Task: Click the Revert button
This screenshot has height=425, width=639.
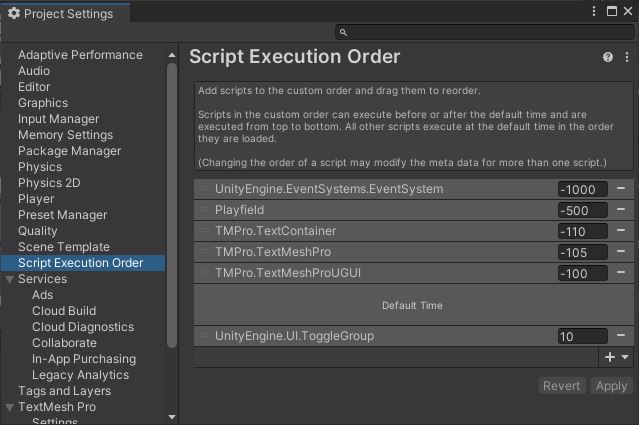Action: [562, 385]
